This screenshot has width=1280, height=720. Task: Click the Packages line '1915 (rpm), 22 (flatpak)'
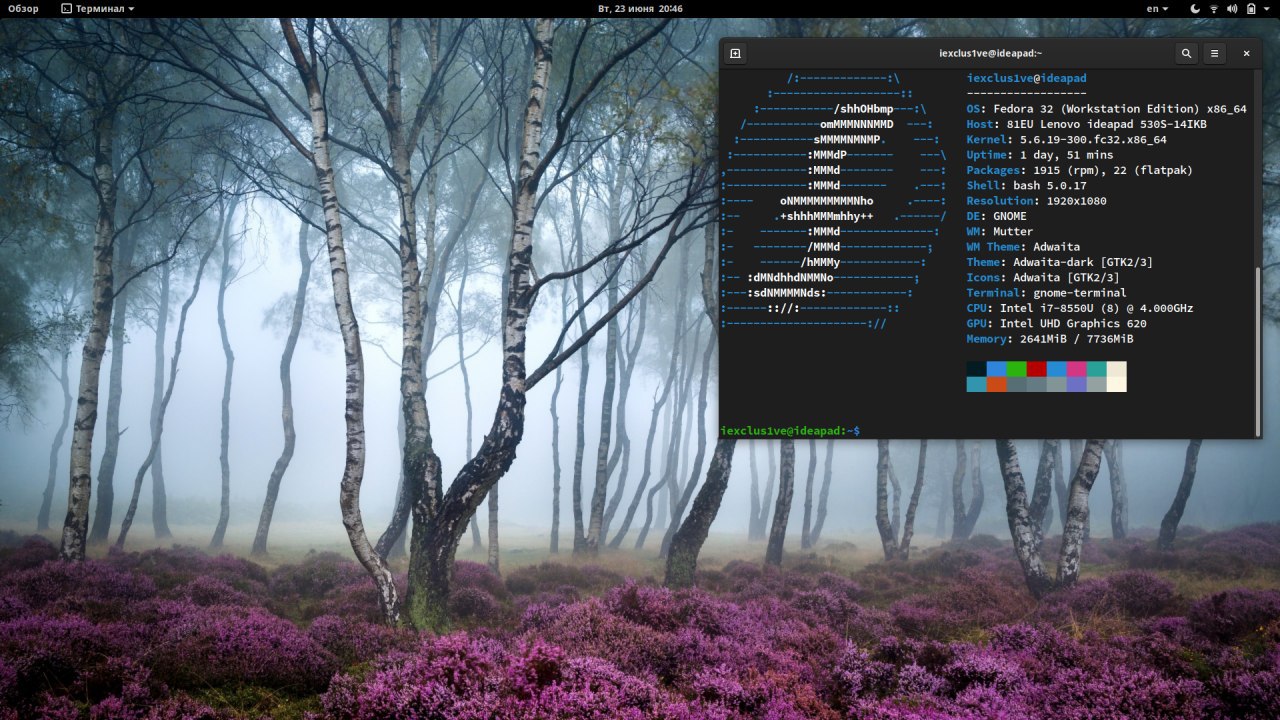point(1079,170)
